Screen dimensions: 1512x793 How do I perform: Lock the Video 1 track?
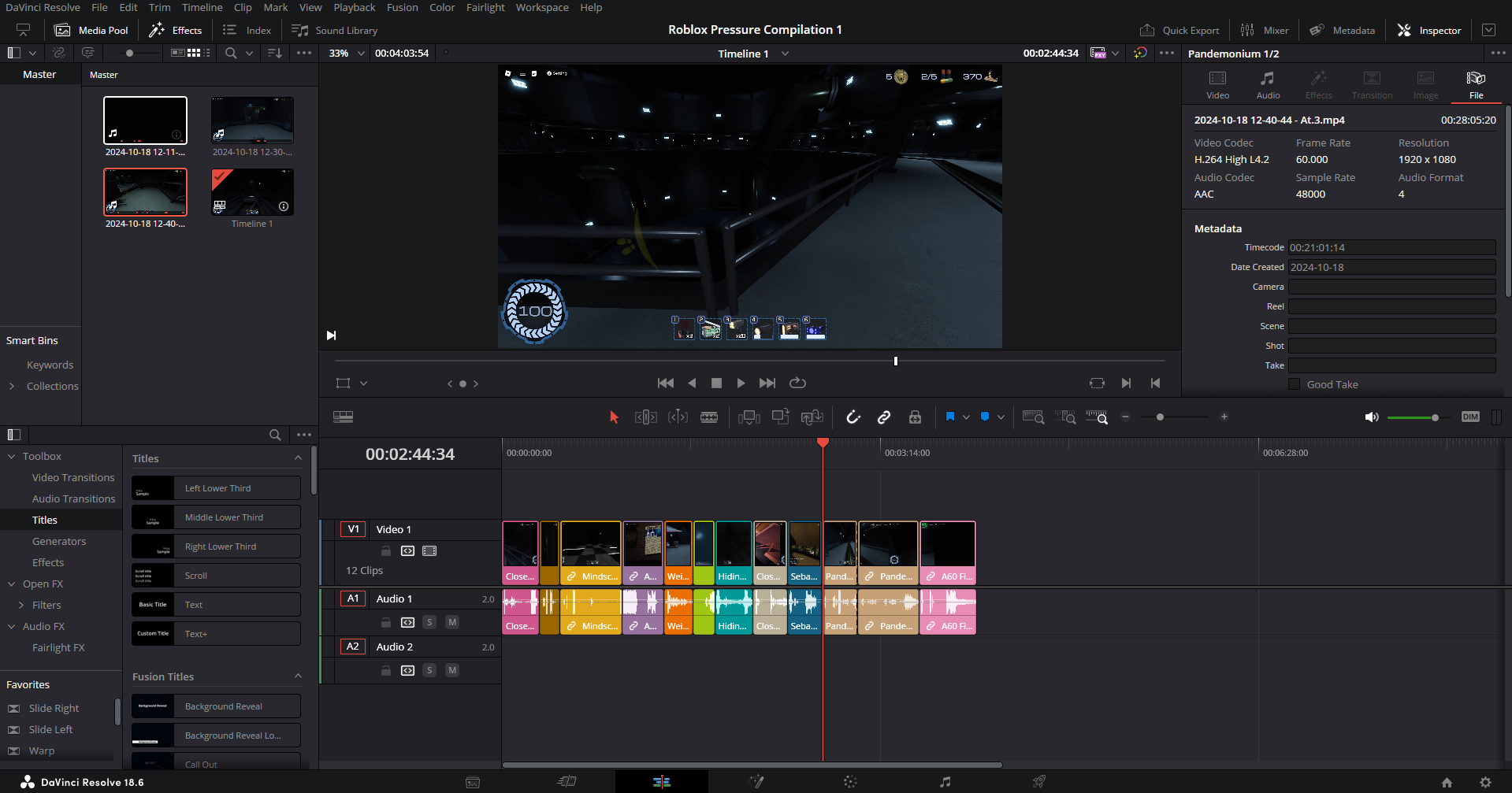386,551
